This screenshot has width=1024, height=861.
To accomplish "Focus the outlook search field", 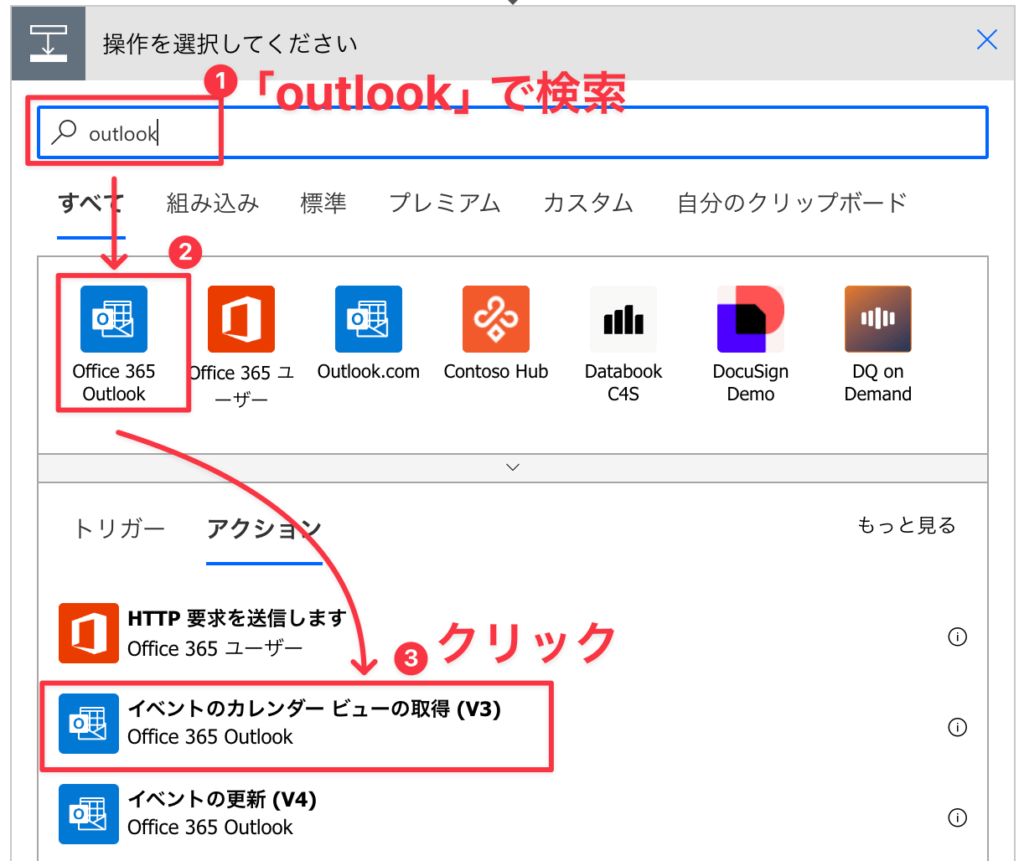I will pyautogui.click(x=513, y=133).
